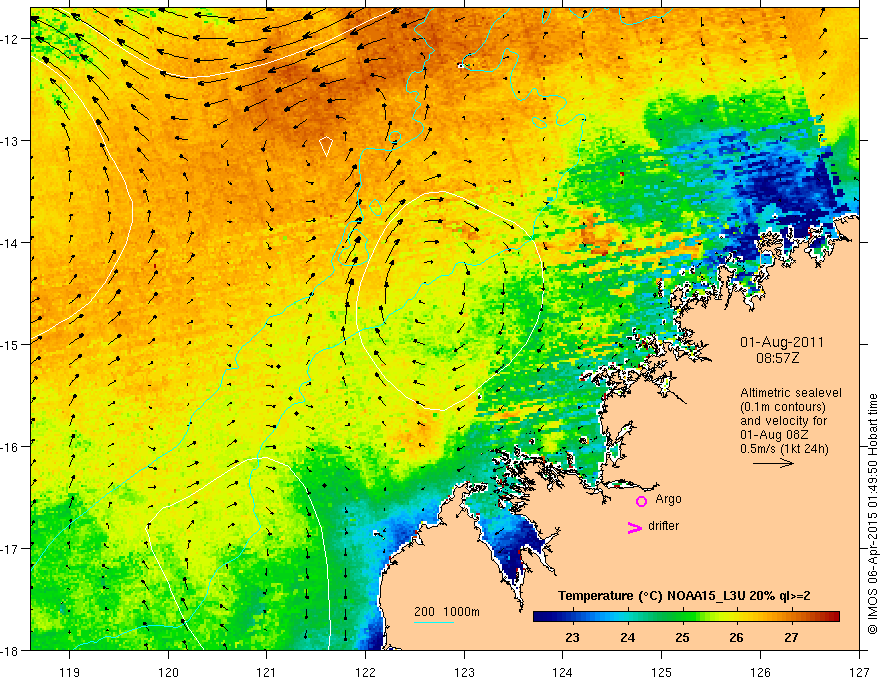
Task: Click longitude axis label 127
Action: point(859,672)
